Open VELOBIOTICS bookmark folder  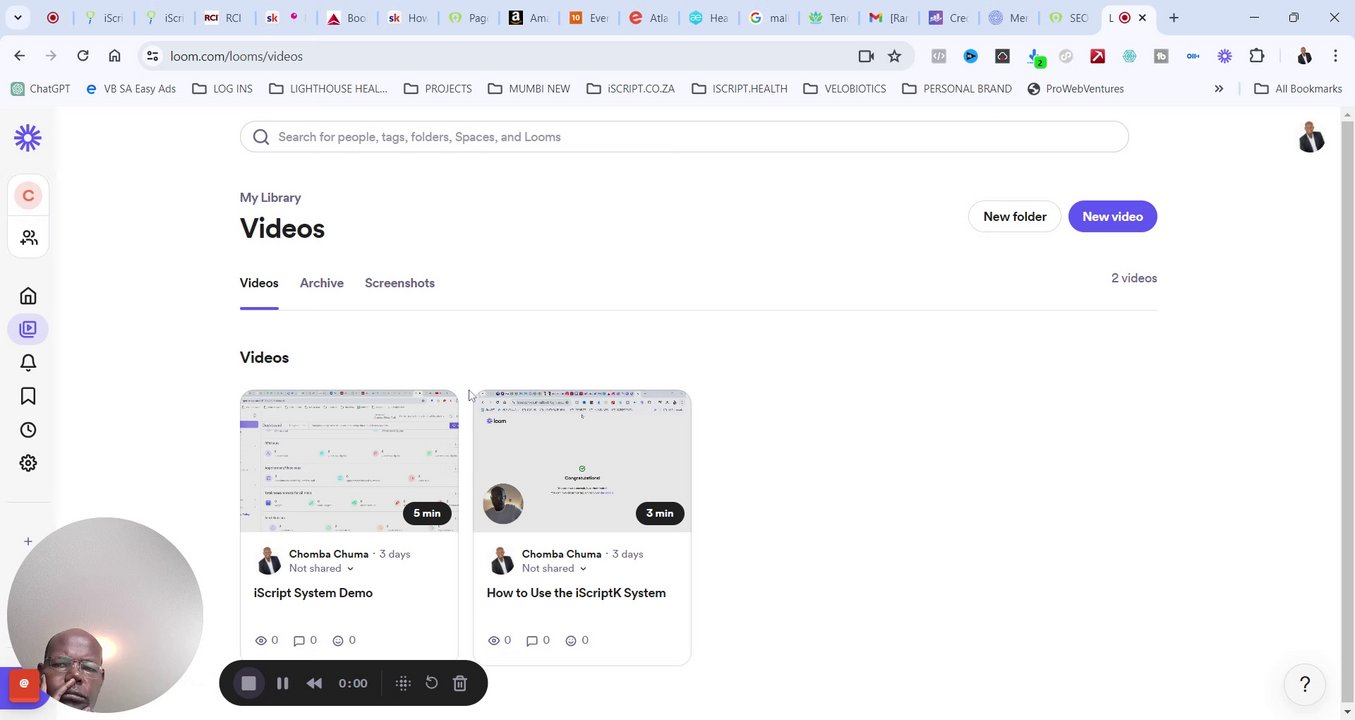pyautogui.click(x=843, y=89)
